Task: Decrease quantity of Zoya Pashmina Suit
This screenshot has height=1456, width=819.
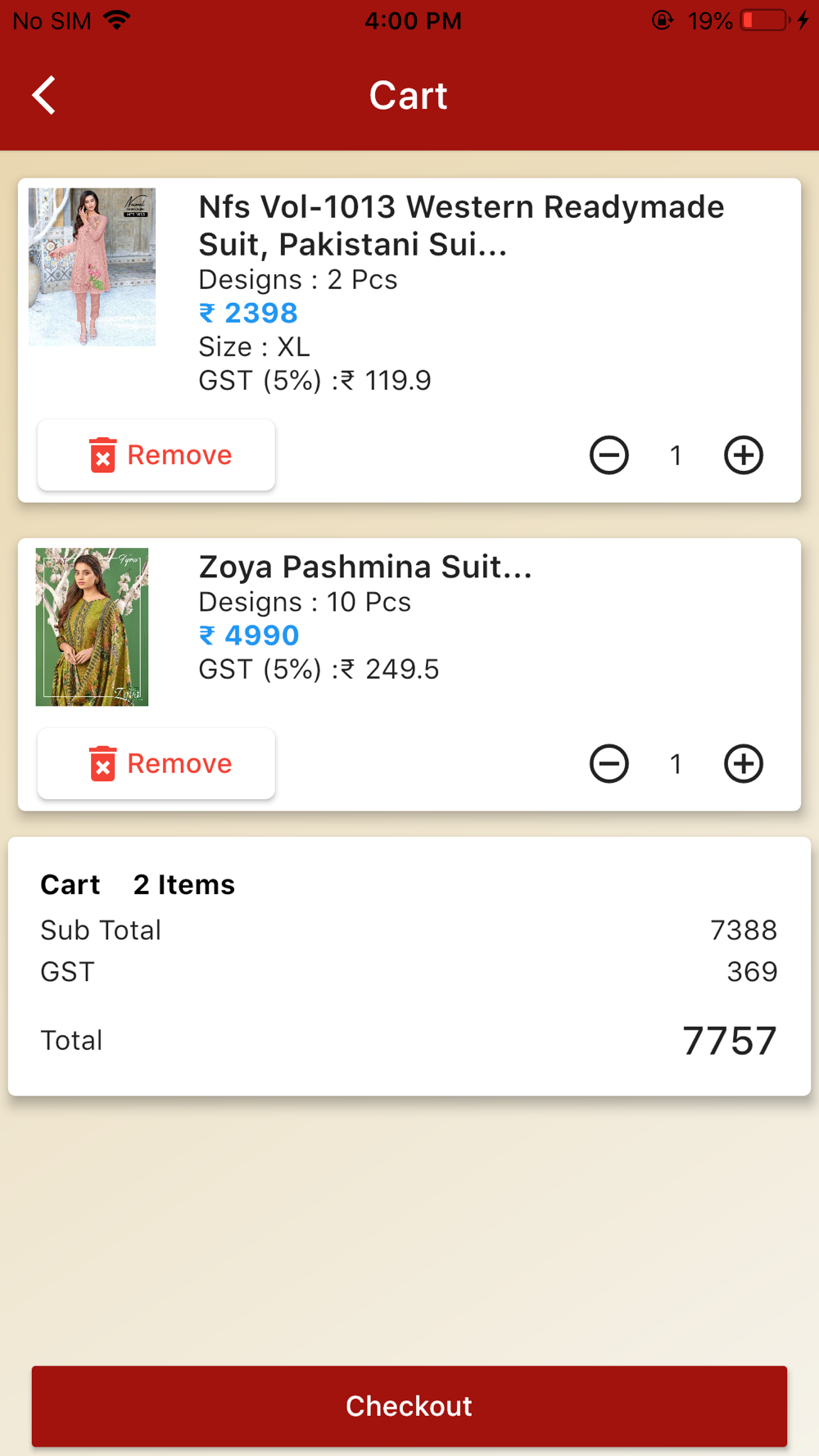Action: pos(609,764)
